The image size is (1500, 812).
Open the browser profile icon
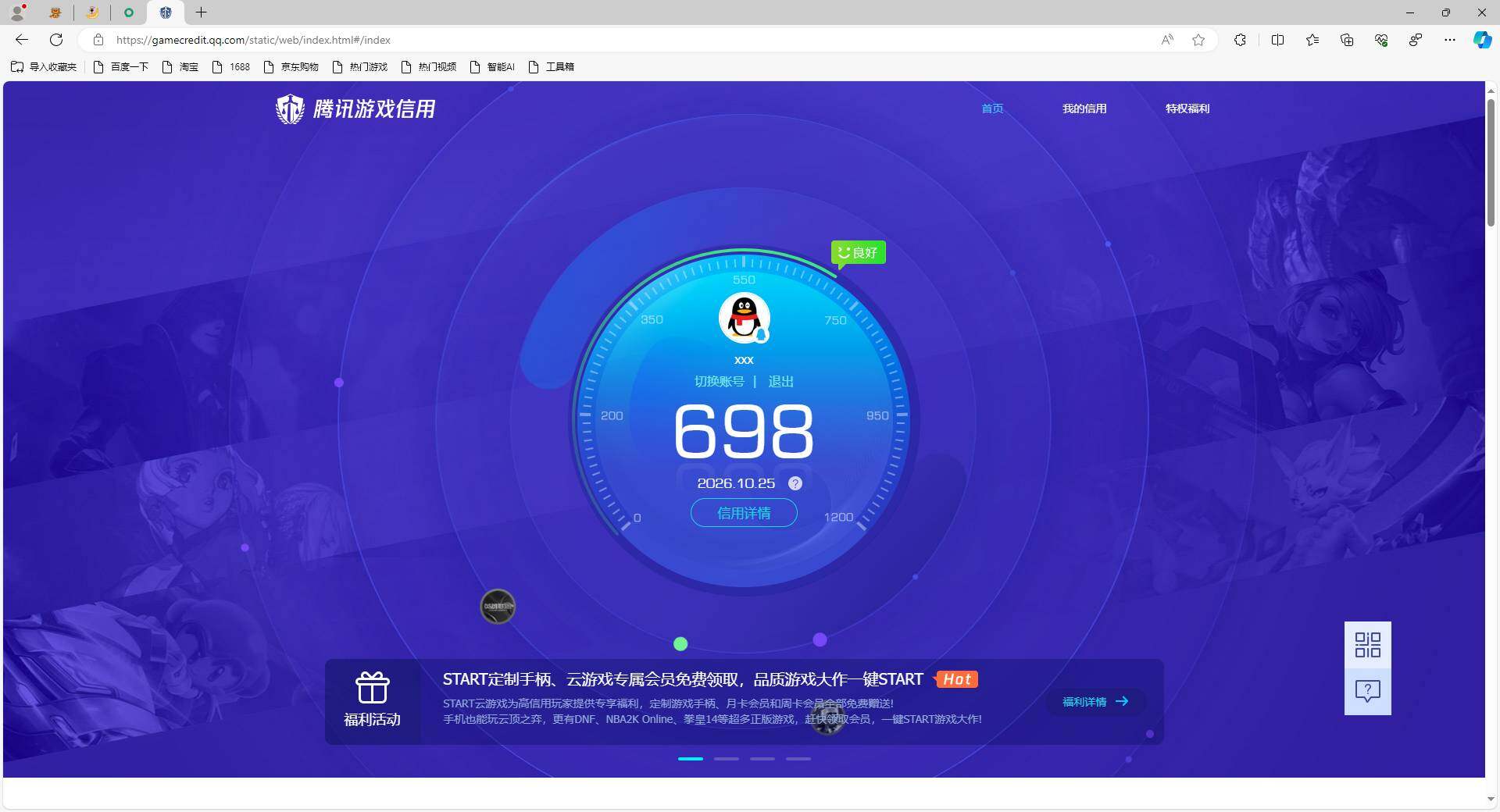click(x=17, y=12)
